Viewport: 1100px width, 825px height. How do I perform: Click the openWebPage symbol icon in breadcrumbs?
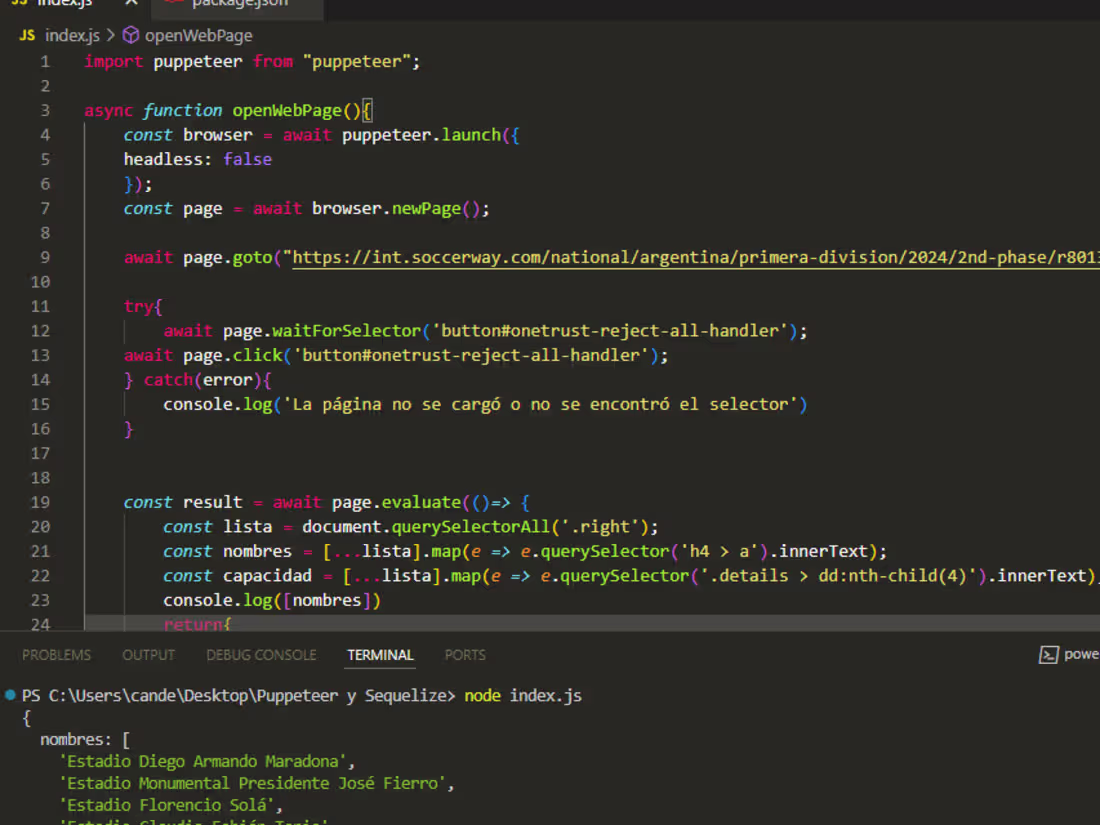tap(131, 34)
